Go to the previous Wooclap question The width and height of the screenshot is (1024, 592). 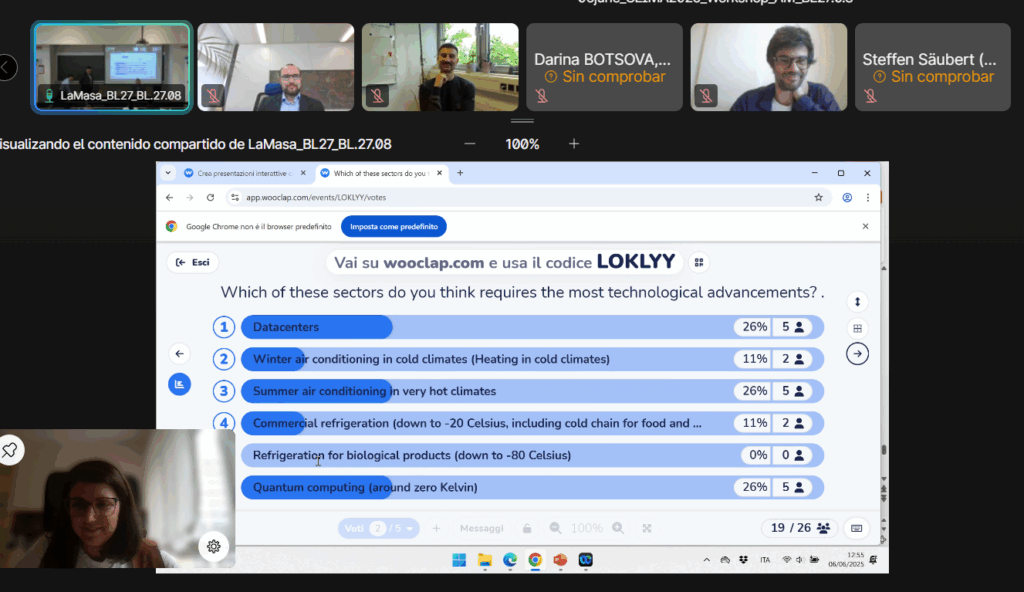(x=180, y=354)
